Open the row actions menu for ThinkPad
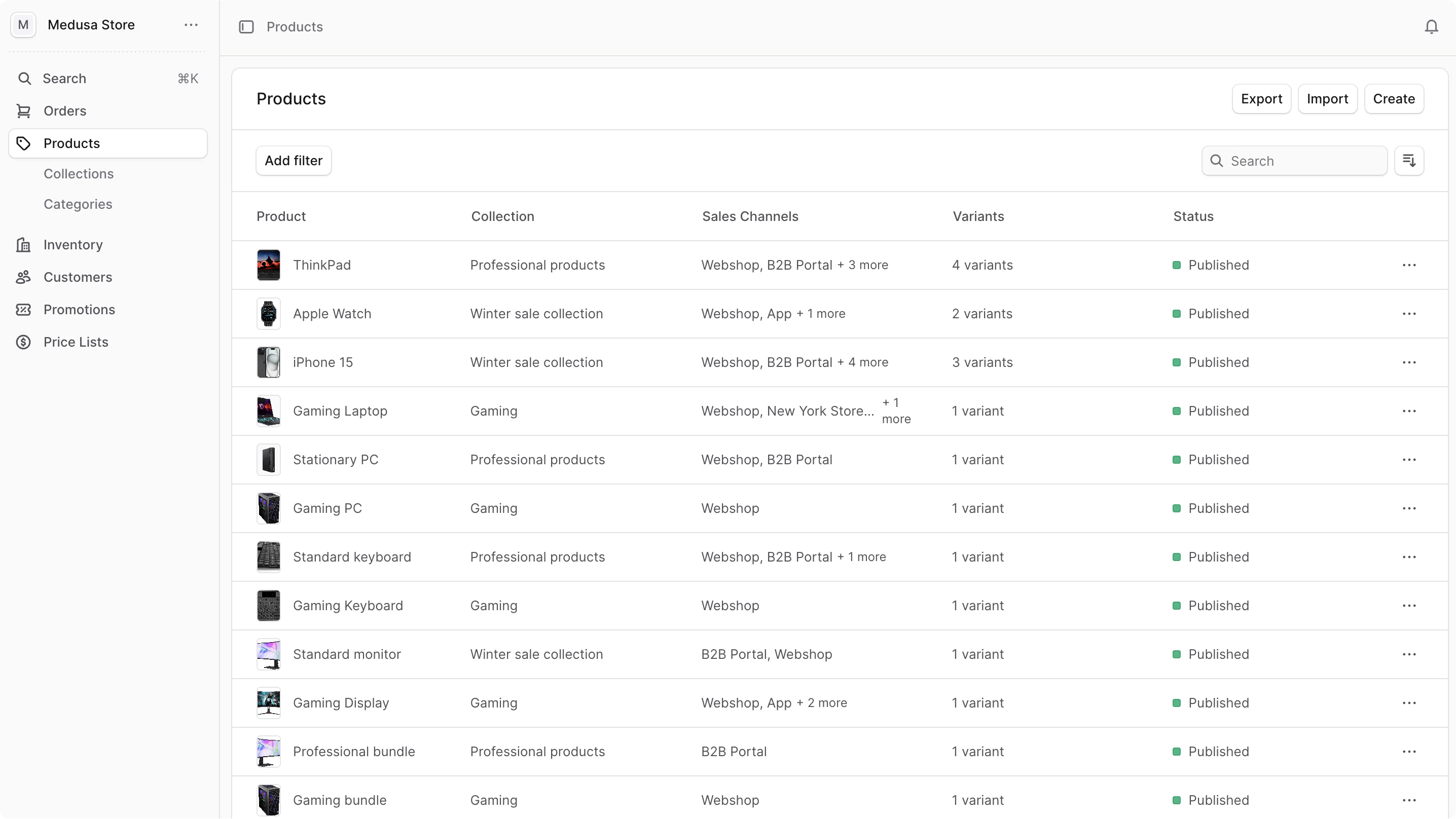Screen dimensions: 1456x819 [1410, 265]
